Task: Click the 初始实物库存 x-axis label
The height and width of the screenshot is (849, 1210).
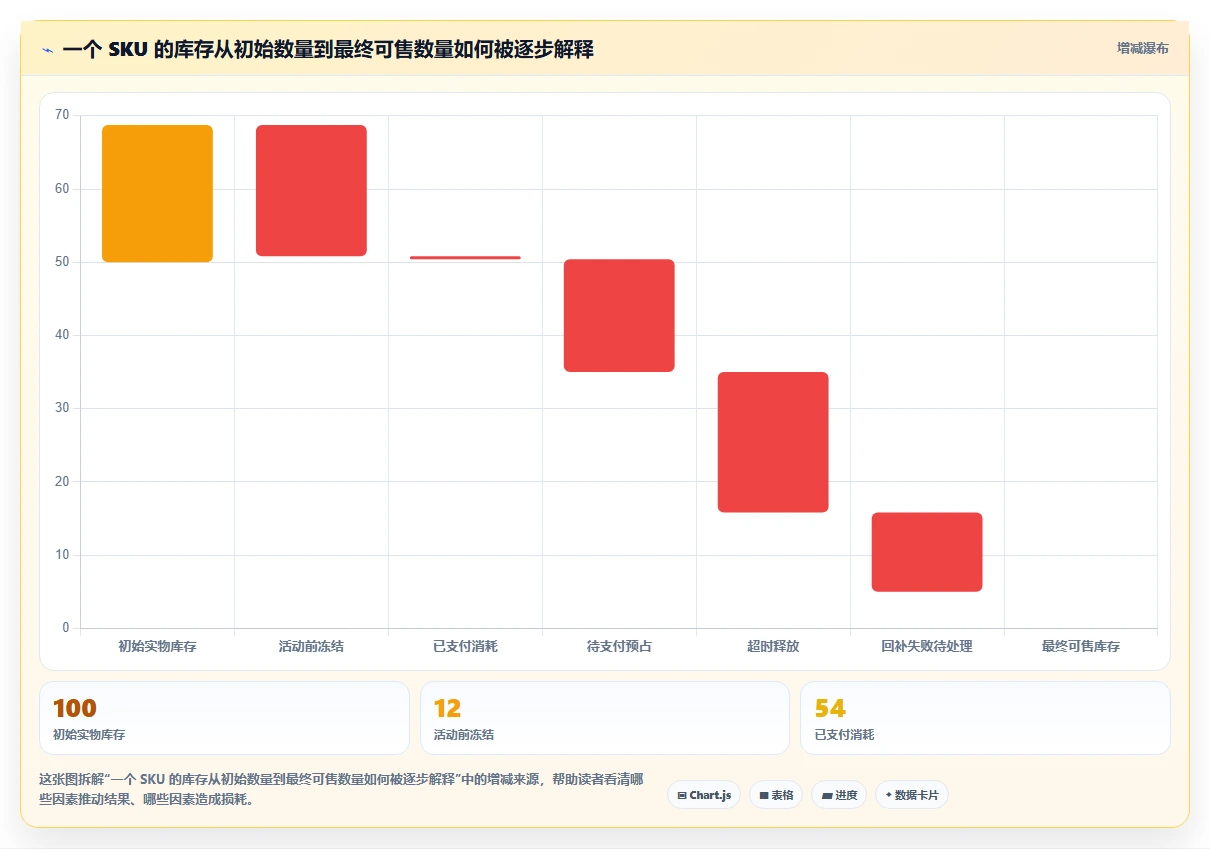Action: 157,646
